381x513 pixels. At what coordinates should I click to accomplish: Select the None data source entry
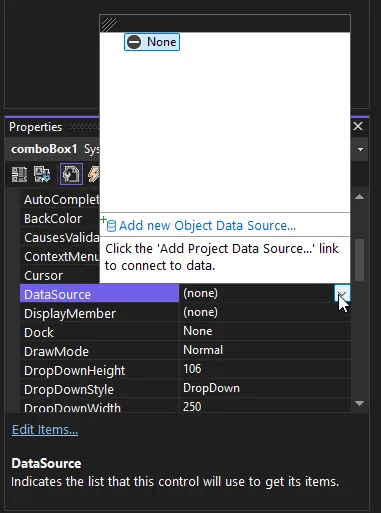click(152, 42)
